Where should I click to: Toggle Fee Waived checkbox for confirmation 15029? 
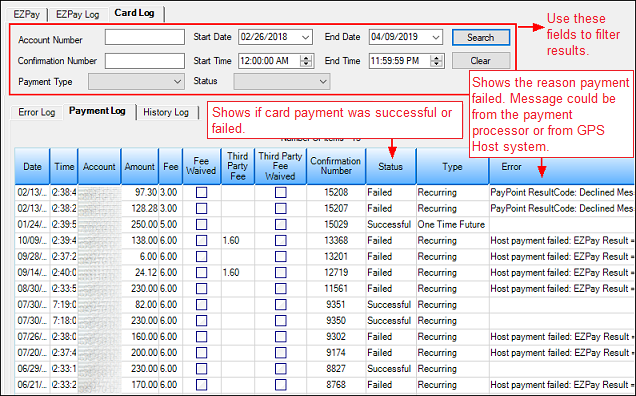[x=202, y=224]
